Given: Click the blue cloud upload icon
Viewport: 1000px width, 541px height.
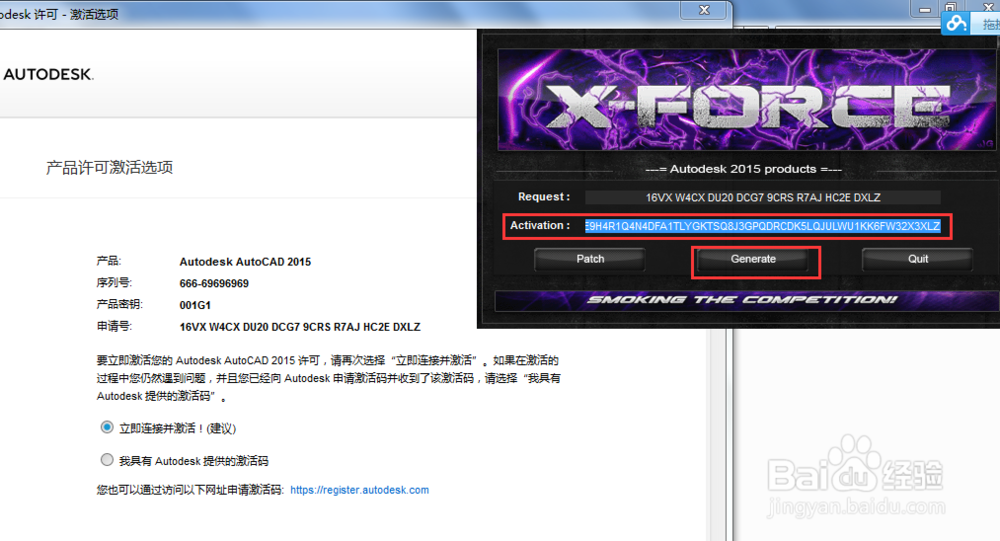Looking at the screenshot, I should (955, 24).
